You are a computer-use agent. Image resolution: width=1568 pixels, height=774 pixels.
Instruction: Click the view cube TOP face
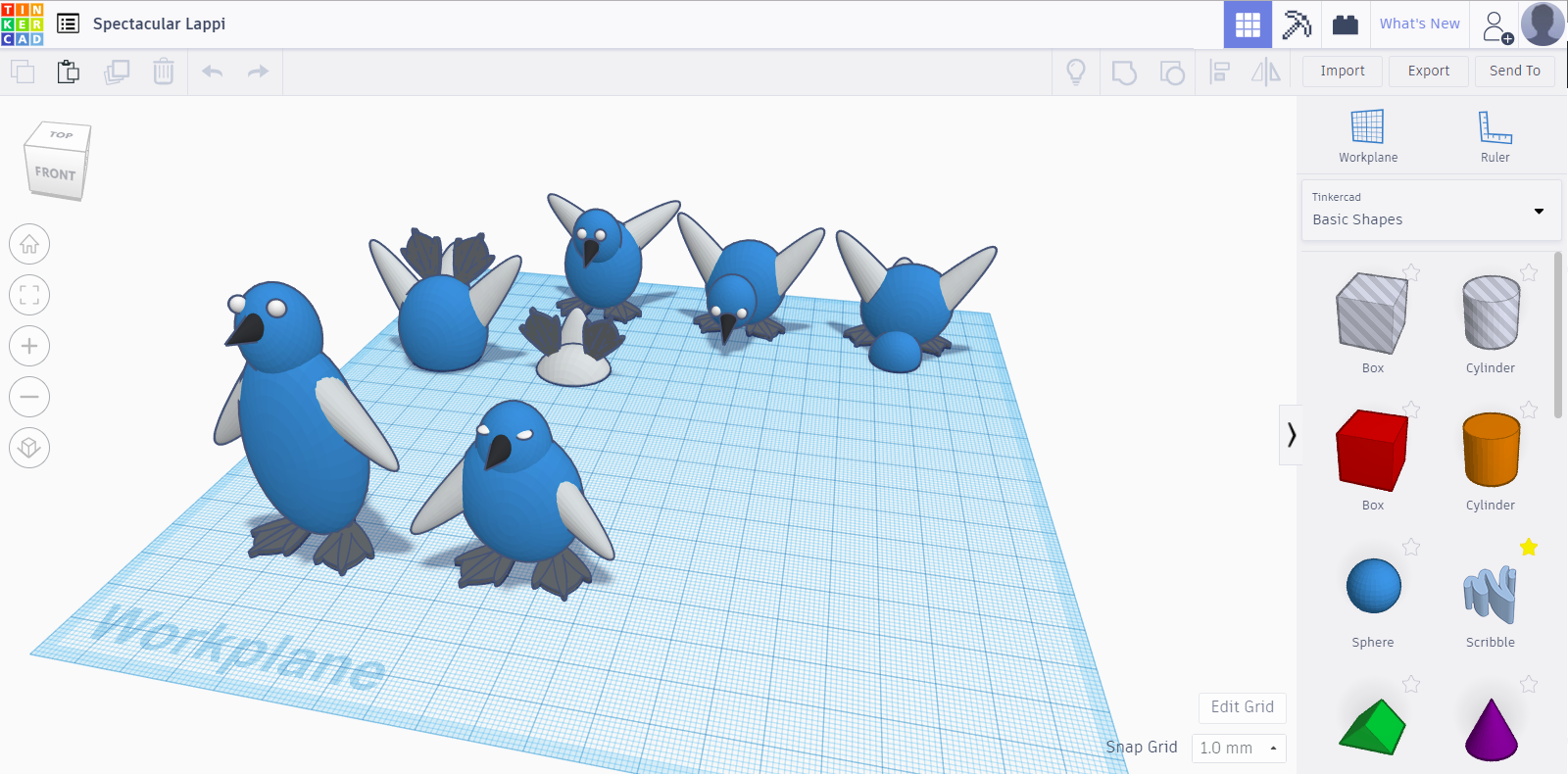coord(61,135)
